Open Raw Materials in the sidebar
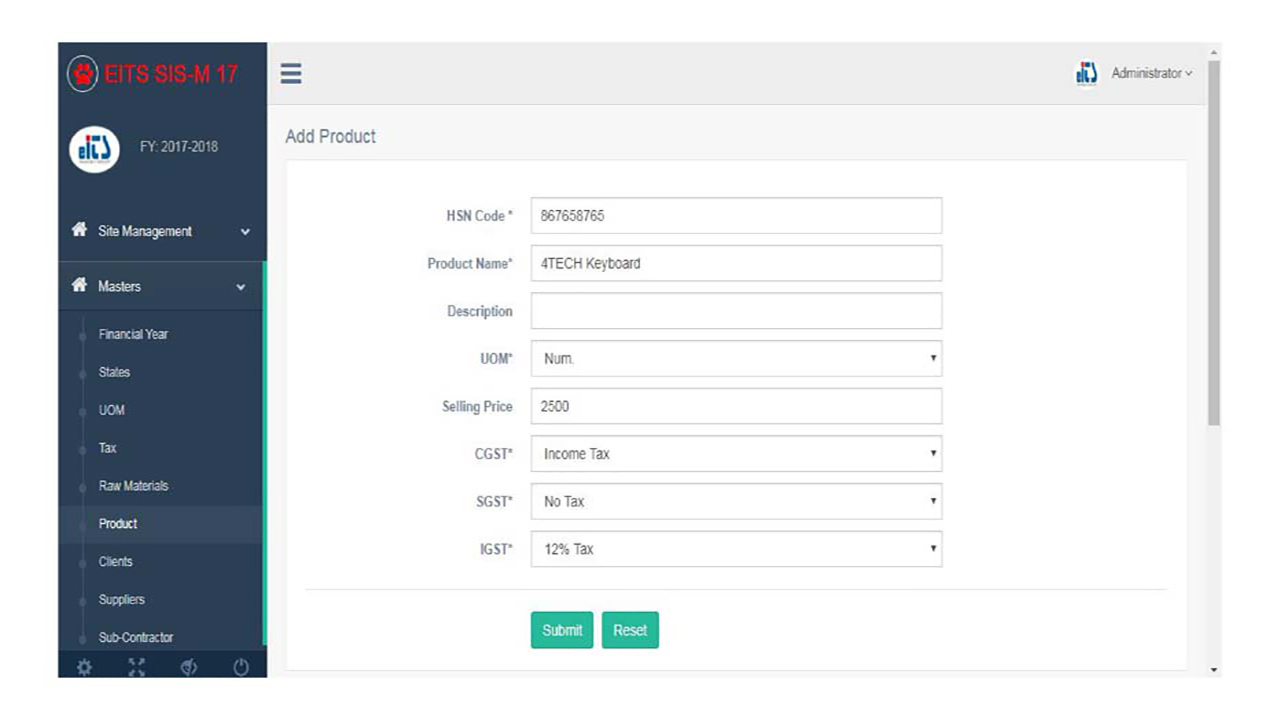Screen dimensions: 1280x720 coord(133,486)
